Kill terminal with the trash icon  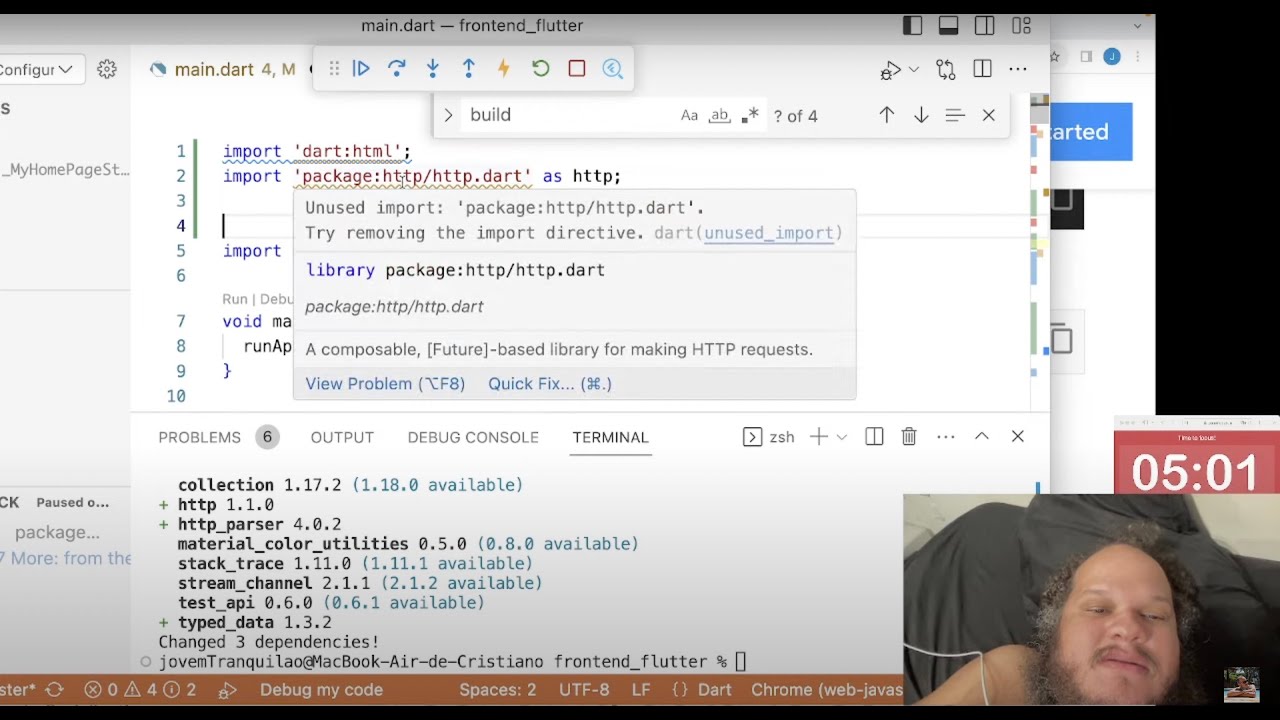(x=909, y=437)
